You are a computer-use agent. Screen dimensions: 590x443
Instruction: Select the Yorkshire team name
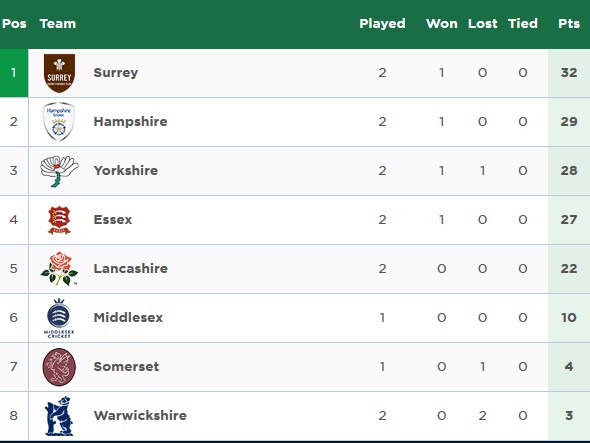(x=126, y=171)
